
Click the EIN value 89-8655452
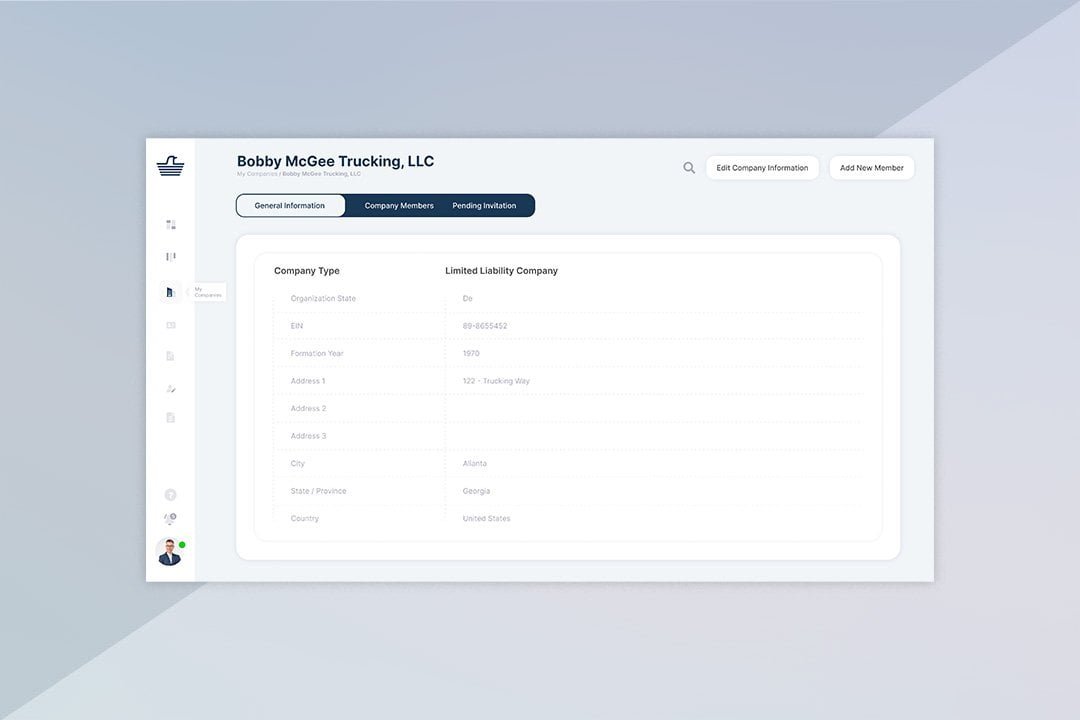point(485,326)
